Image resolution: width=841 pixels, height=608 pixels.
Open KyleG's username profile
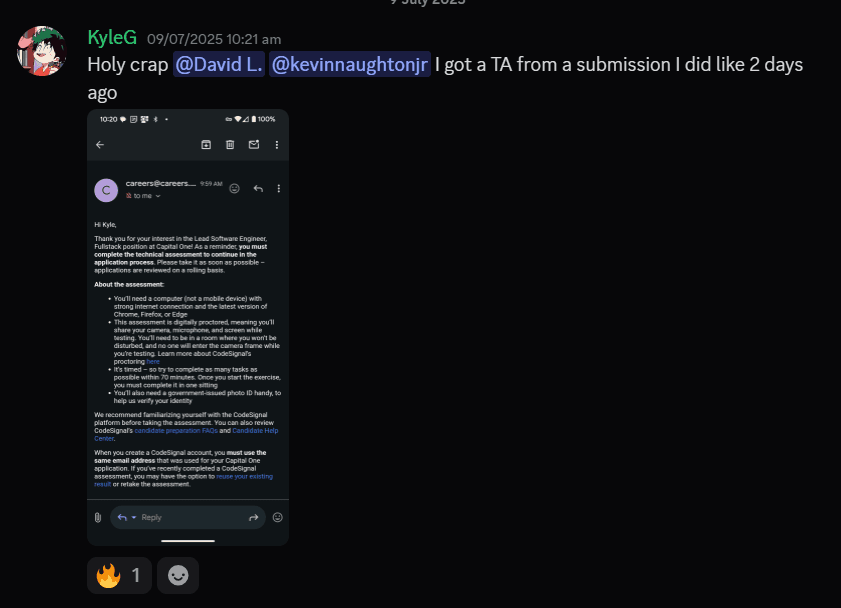click(112, 38)
